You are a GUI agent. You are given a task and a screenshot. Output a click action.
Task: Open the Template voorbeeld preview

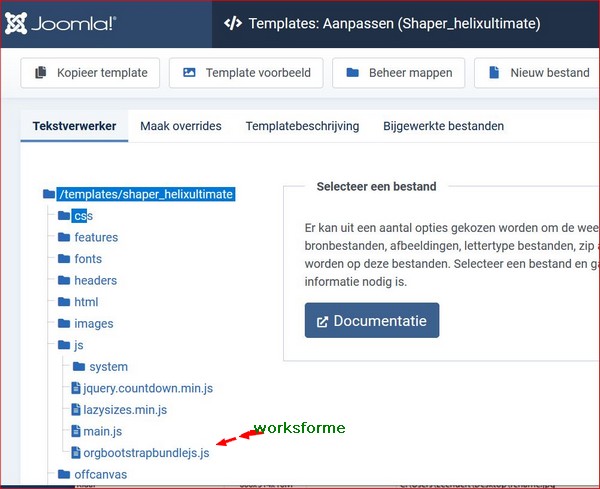(247, 73)
